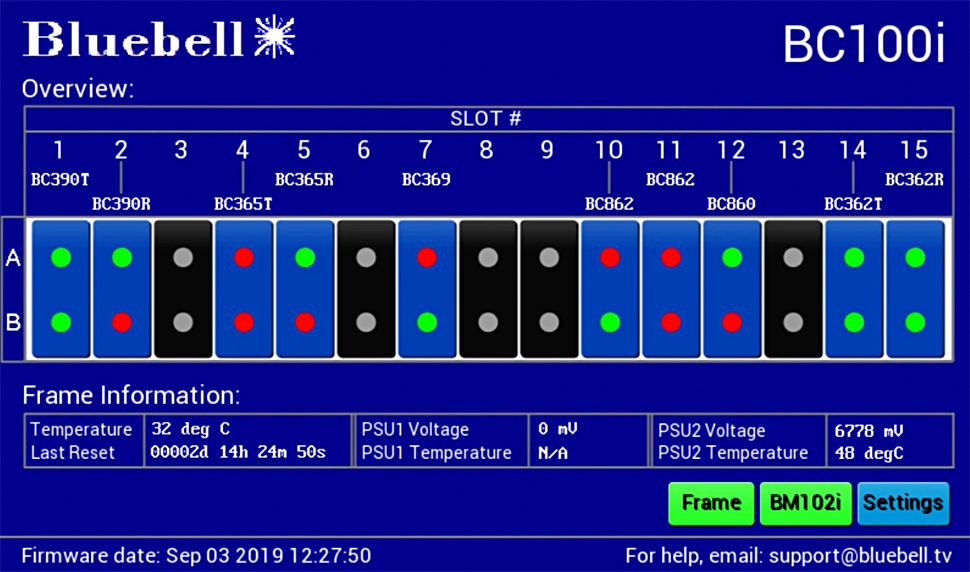Viewport: 970px width, 572px height.
Task: Click slot 6 channel B grey indicator
Action: tap(366, 322)
